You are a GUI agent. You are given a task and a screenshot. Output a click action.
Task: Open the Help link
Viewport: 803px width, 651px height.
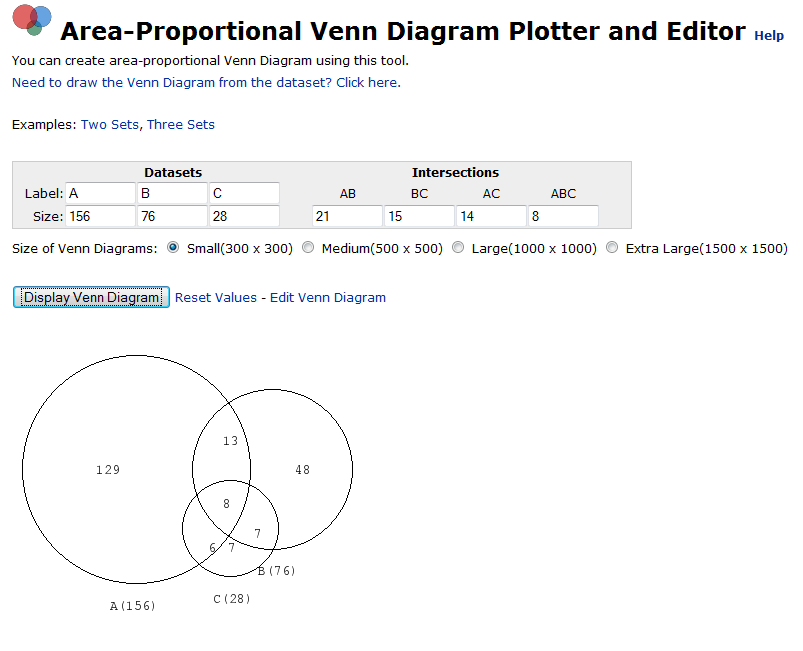point(769,35)
